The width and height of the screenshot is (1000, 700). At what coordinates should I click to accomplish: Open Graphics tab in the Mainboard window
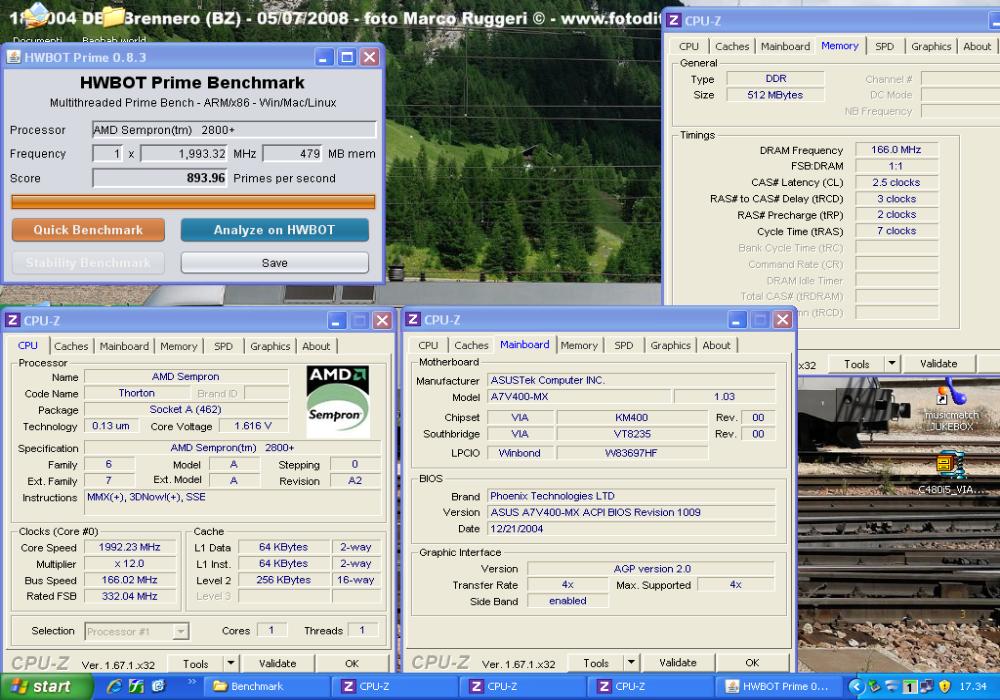coord(670,345)
